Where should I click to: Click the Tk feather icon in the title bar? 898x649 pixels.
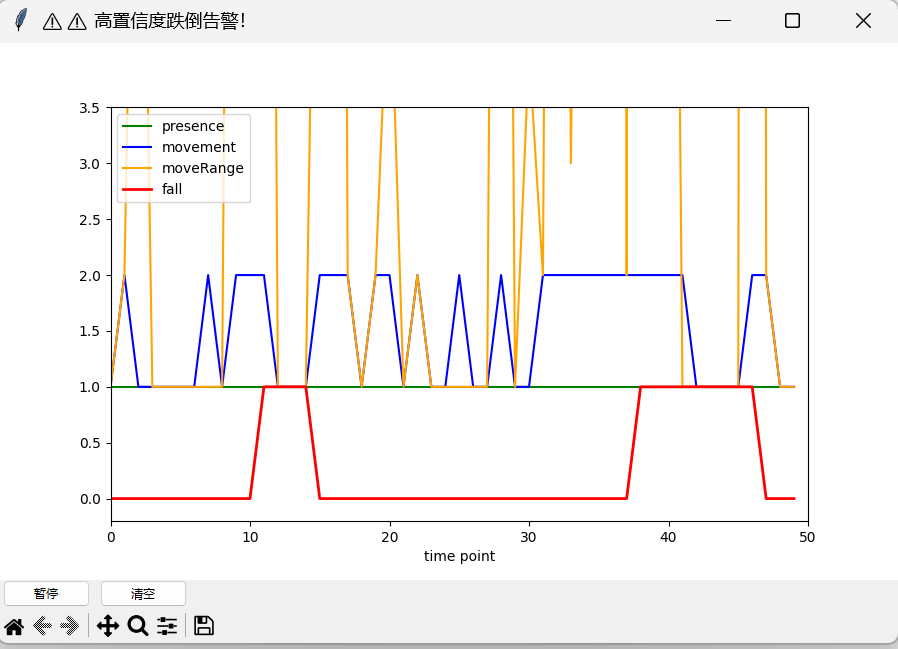pos(21,20)
